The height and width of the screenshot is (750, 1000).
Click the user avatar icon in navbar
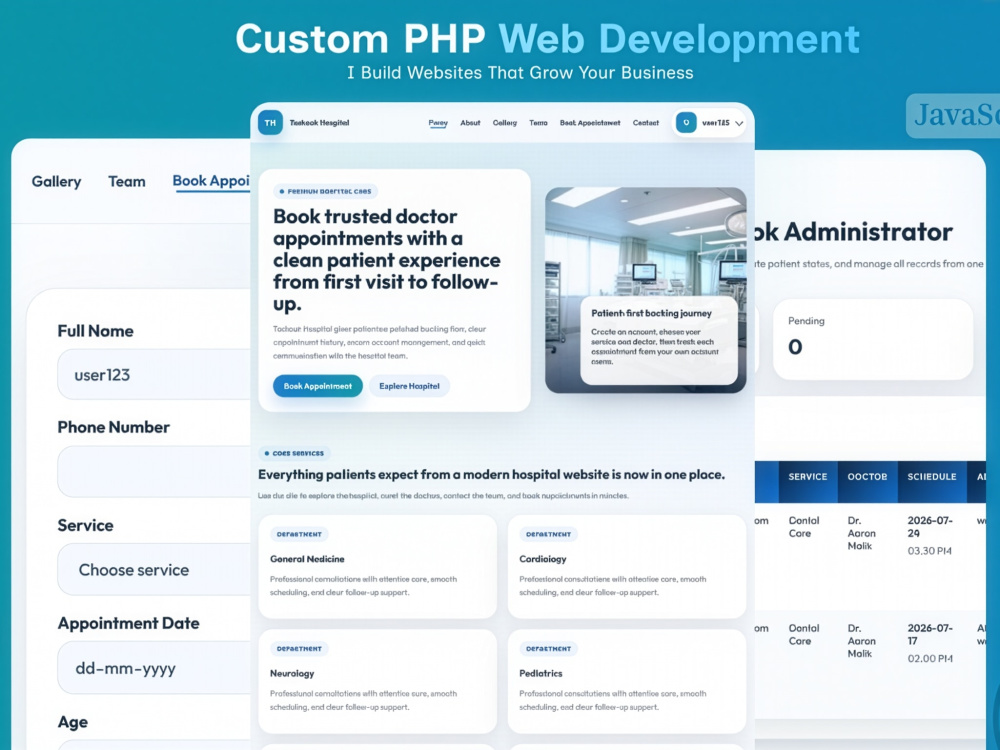click(x=686, y=122)
